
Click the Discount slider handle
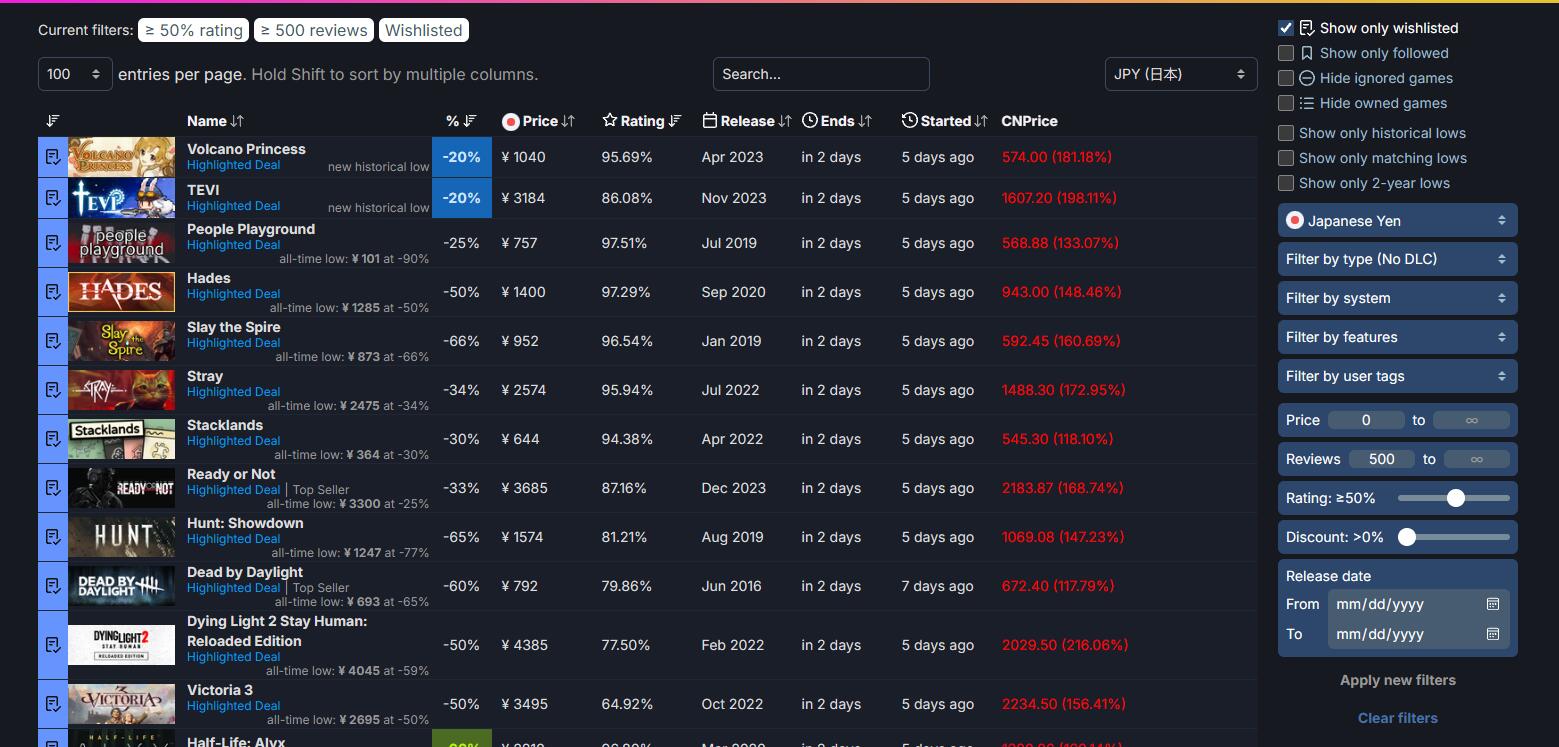(1407, 537)
